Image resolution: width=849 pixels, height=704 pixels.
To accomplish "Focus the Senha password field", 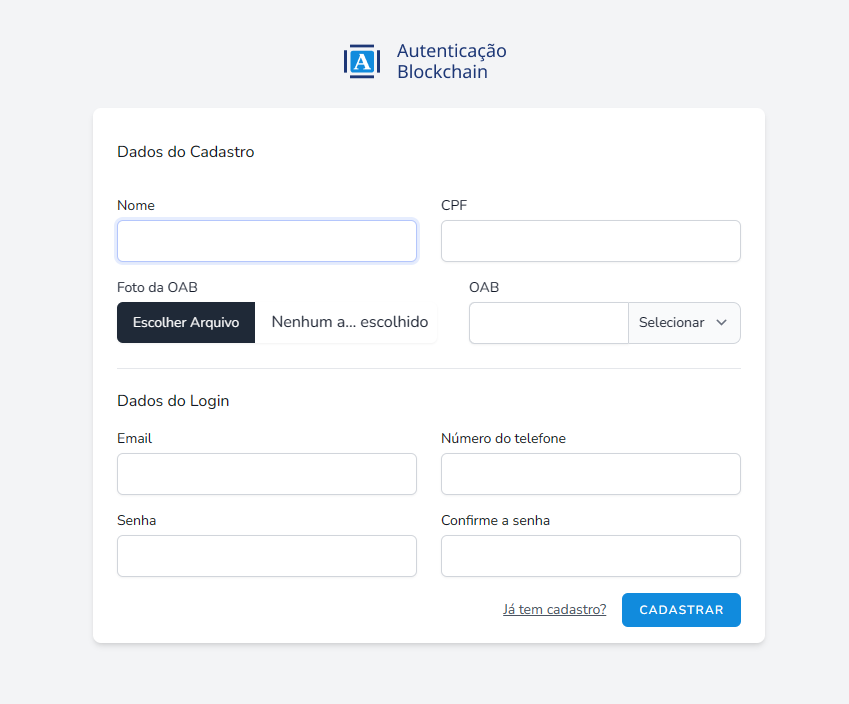I will tap(267, 556).
